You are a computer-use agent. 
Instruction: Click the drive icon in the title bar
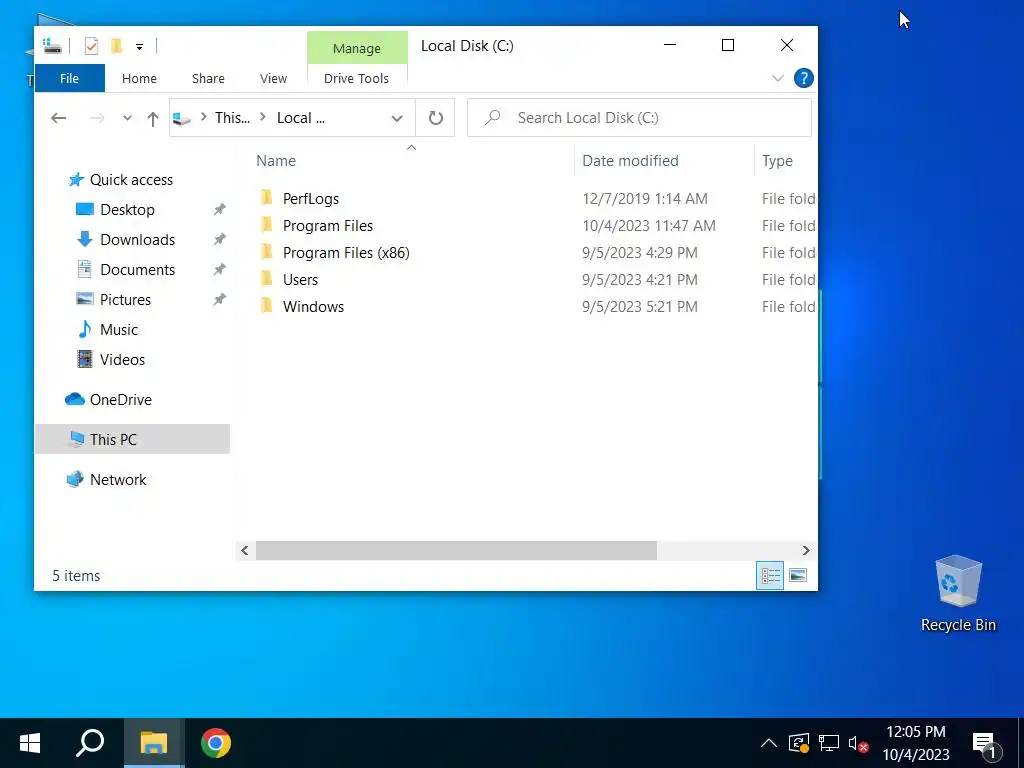52,46
